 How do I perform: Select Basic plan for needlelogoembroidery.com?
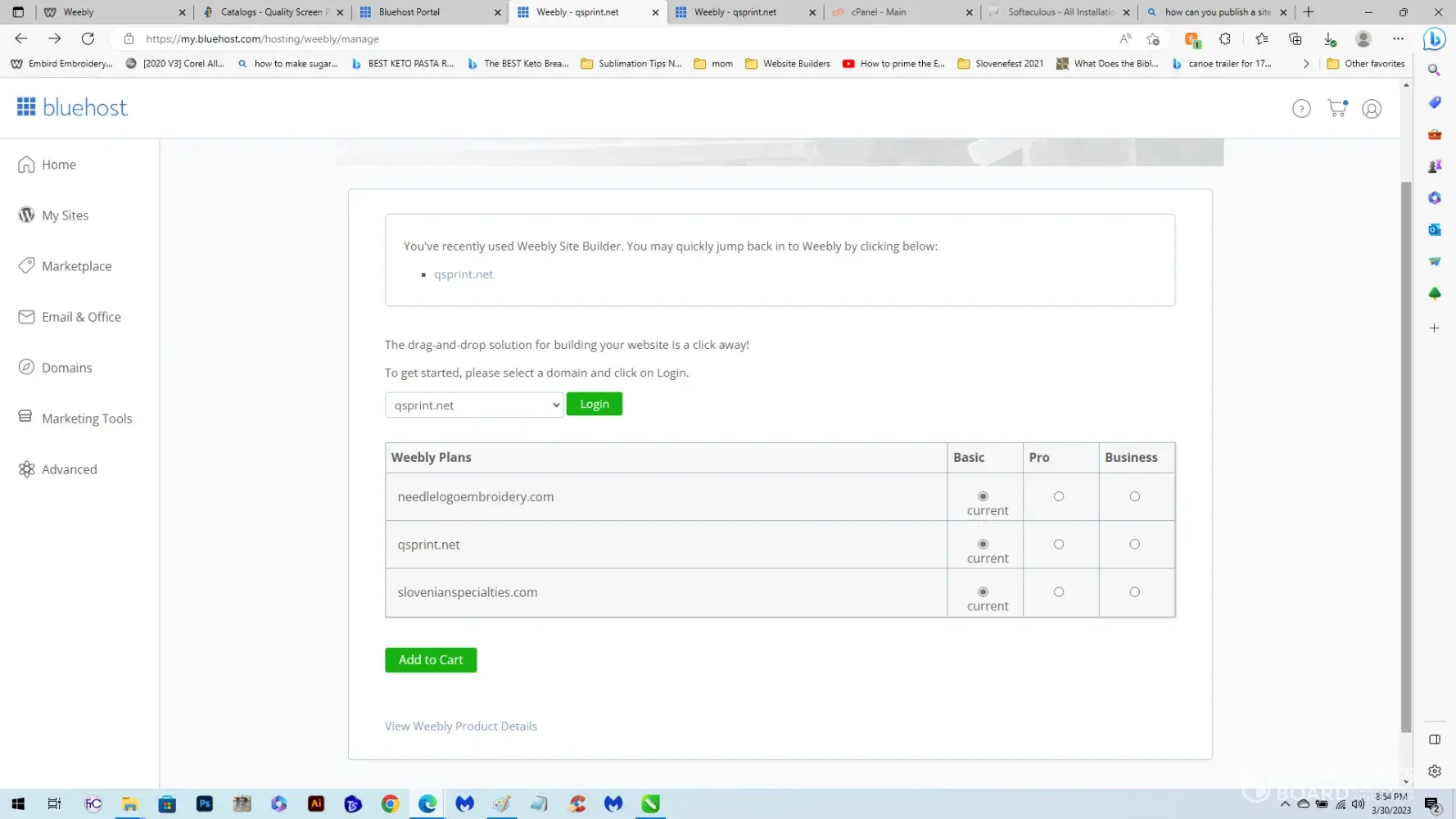pos(983,496)
